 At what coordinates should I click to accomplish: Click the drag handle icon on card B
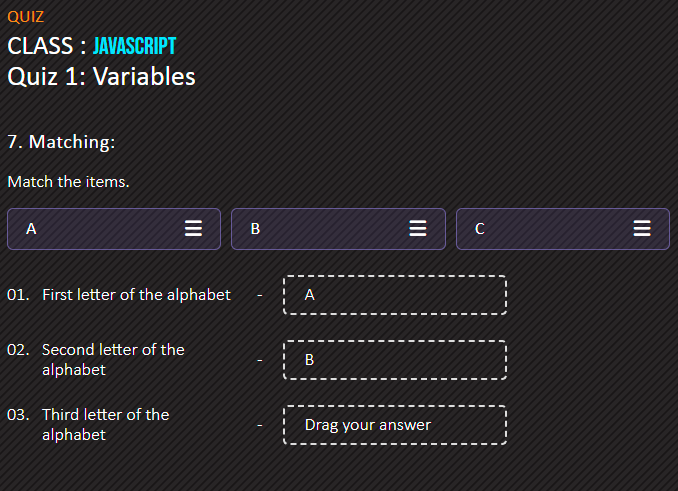[418, 228]
